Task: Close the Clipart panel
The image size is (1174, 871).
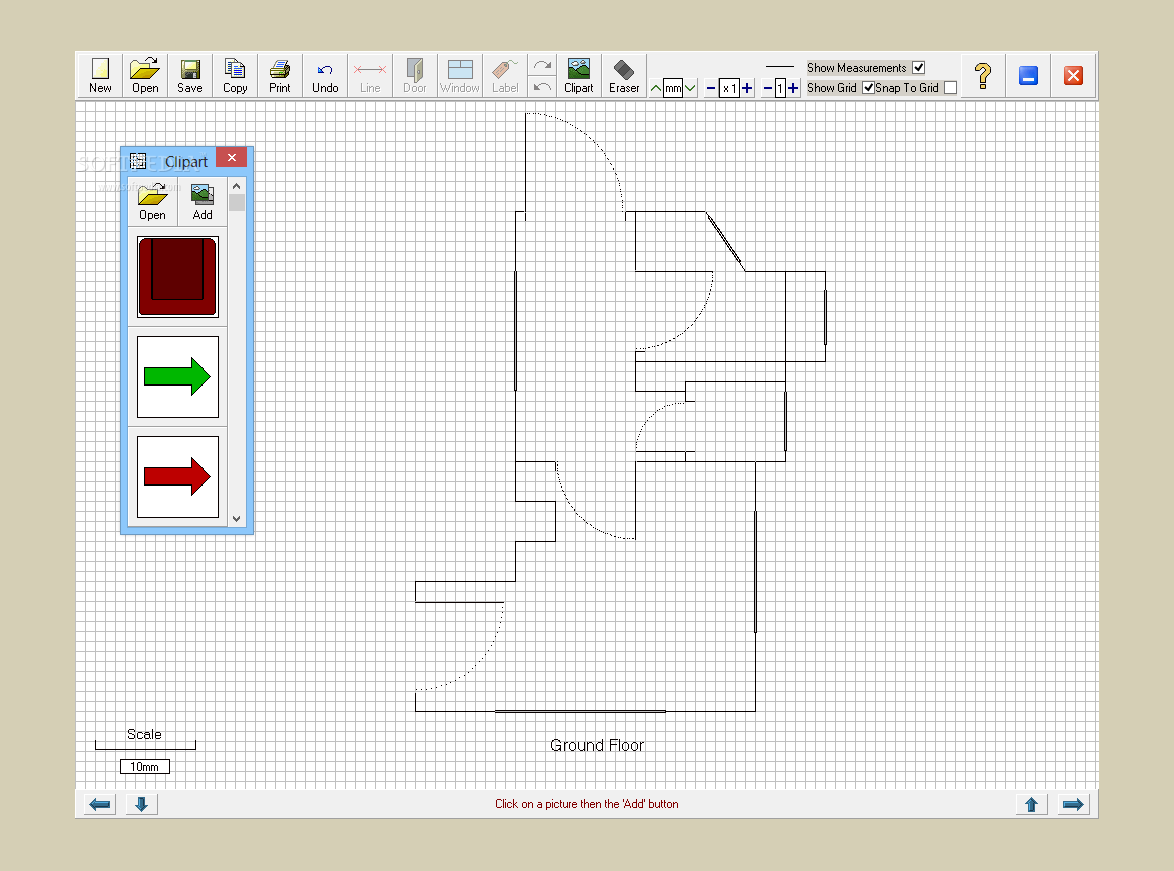Action: pyautogui.click(x=232, y=157)
